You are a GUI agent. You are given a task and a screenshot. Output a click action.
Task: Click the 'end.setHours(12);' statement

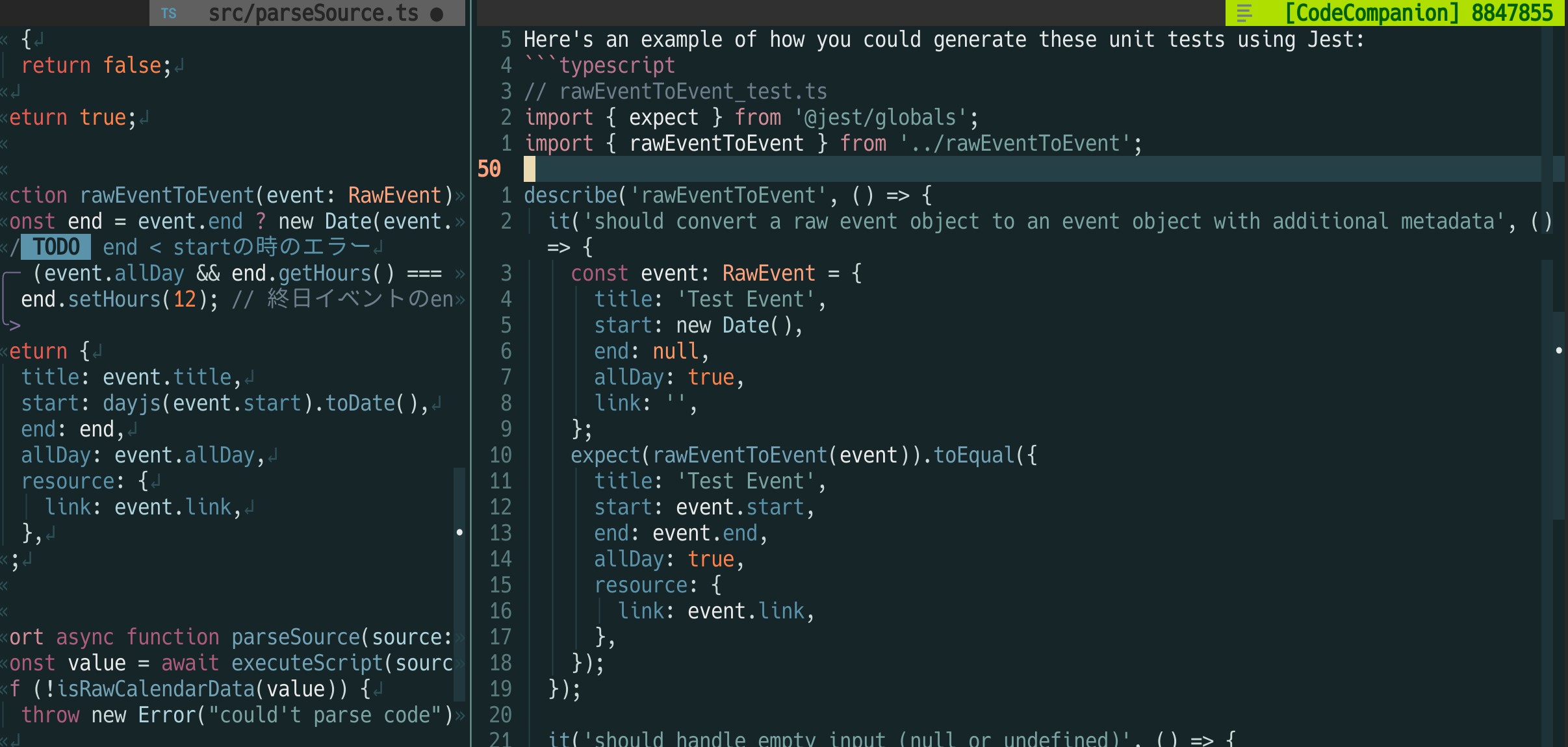(x=120, y=299)
